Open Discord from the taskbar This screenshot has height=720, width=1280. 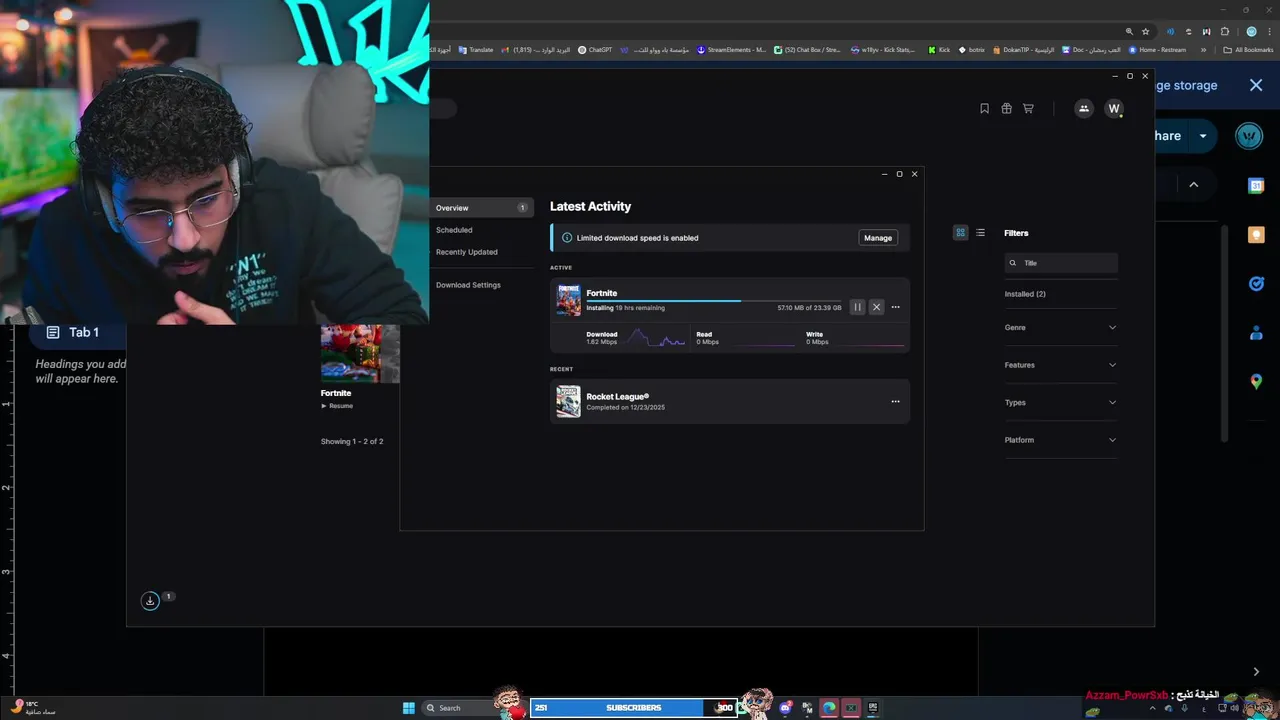coord(785,708)
